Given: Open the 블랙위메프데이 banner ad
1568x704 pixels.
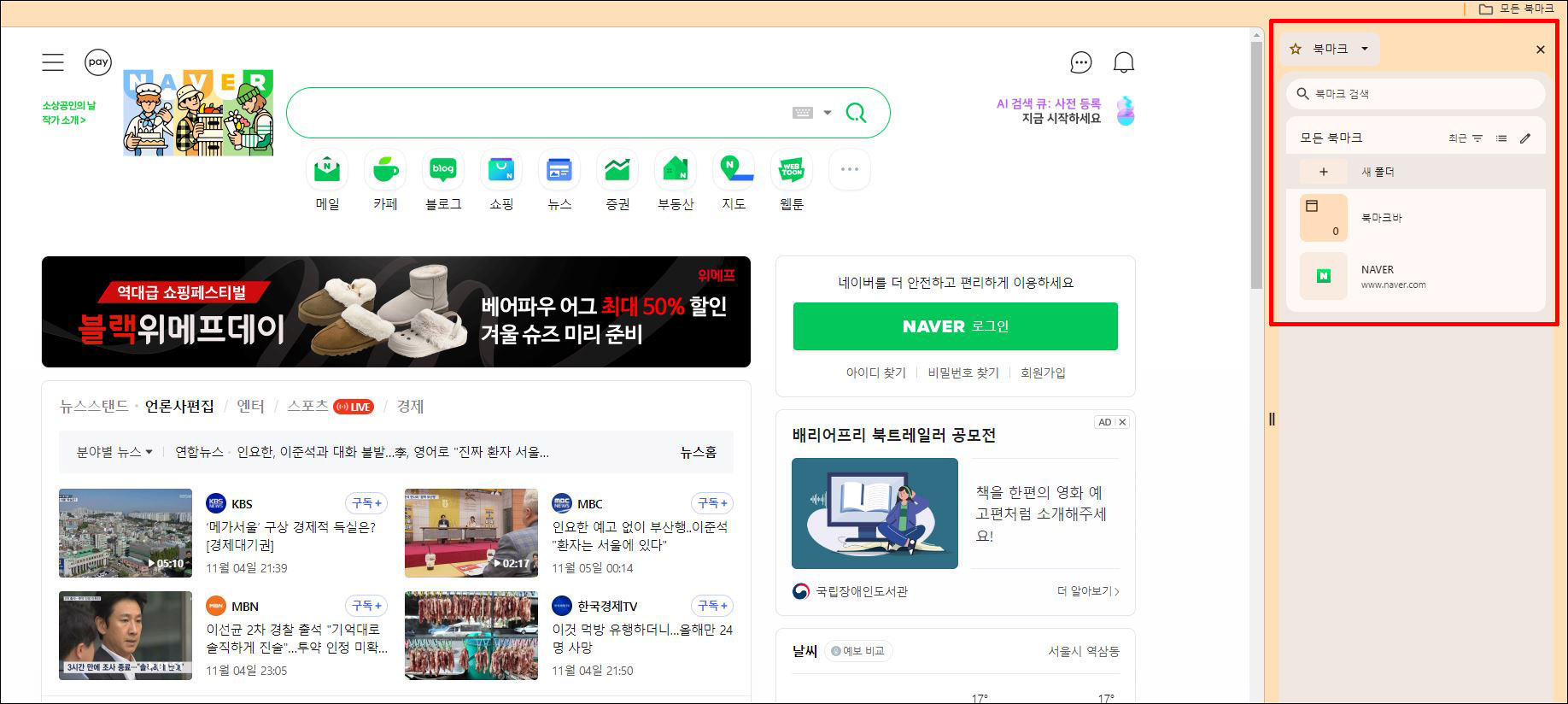Looking at the screenshot, I should [x=396, y=312].
